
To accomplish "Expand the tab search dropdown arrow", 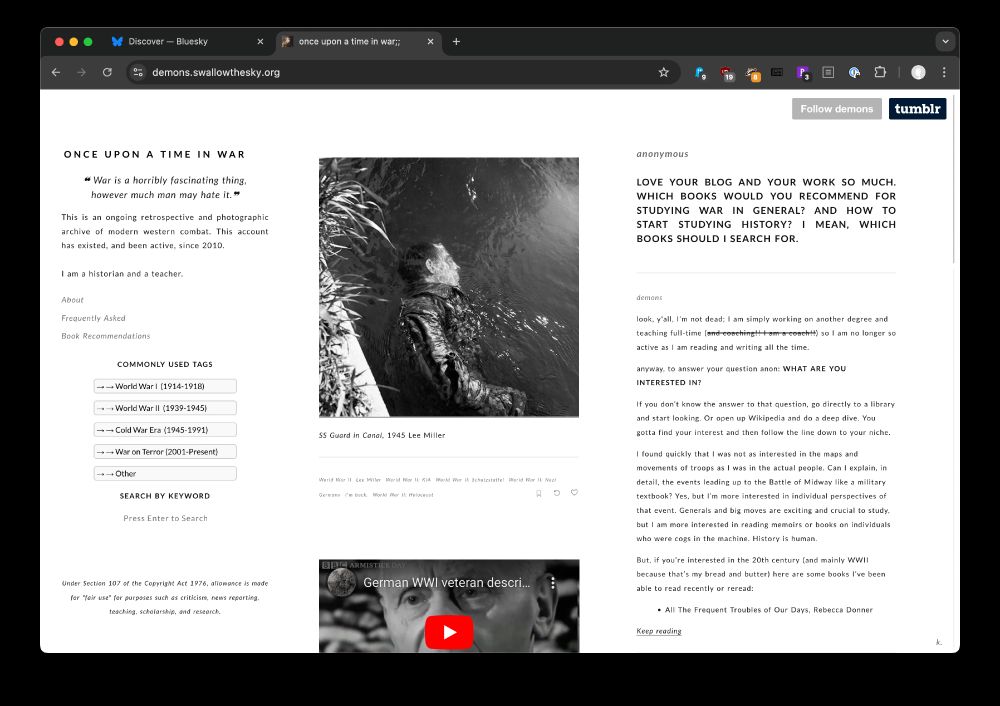I will 945,41.
